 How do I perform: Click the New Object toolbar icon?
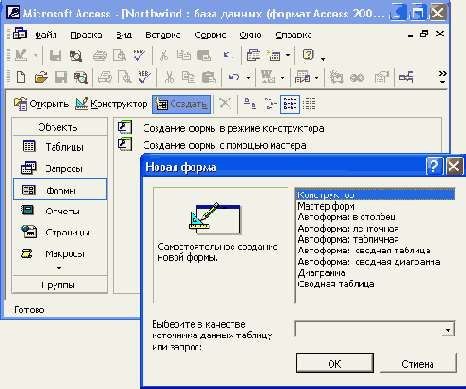(x=274, y=55)
